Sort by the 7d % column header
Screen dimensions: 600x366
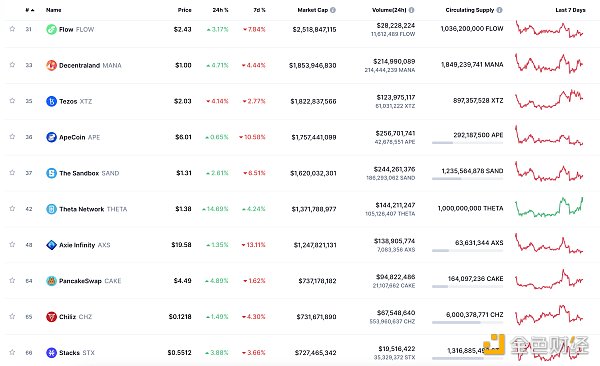point(259,10)
